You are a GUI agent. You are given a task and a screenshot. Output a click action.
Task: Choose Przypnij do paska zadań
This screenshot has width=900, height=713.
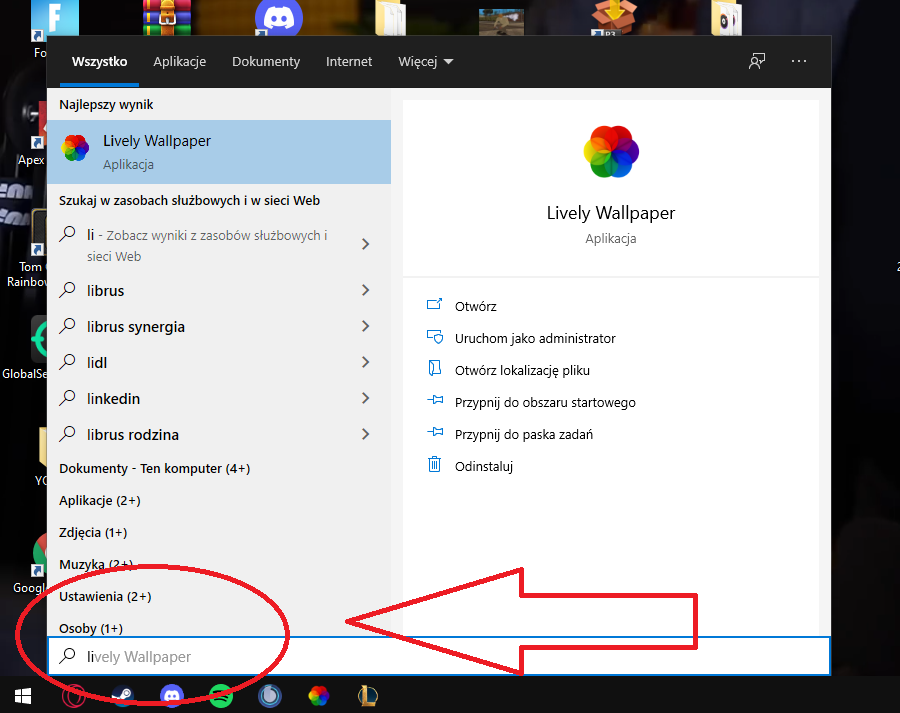523,435
